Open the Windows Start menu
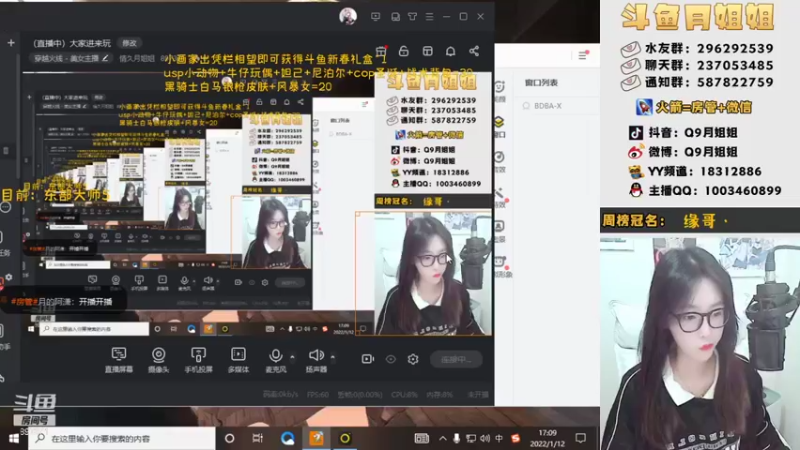 pyautogui.click(x=14, y=438)
